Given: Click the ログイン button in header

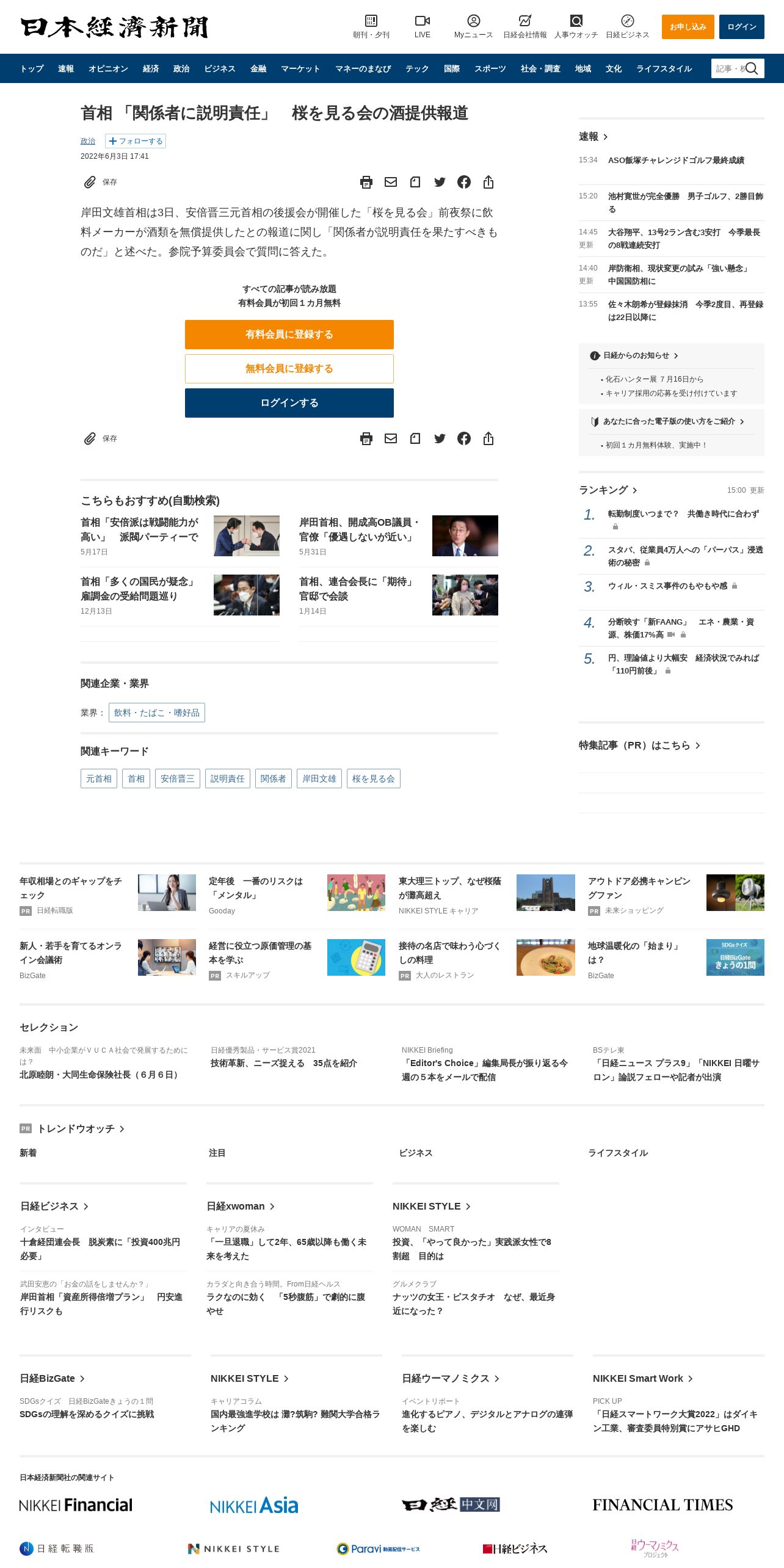Looking at the screenshot, I should pyautogui.click(x=741, y=27).
